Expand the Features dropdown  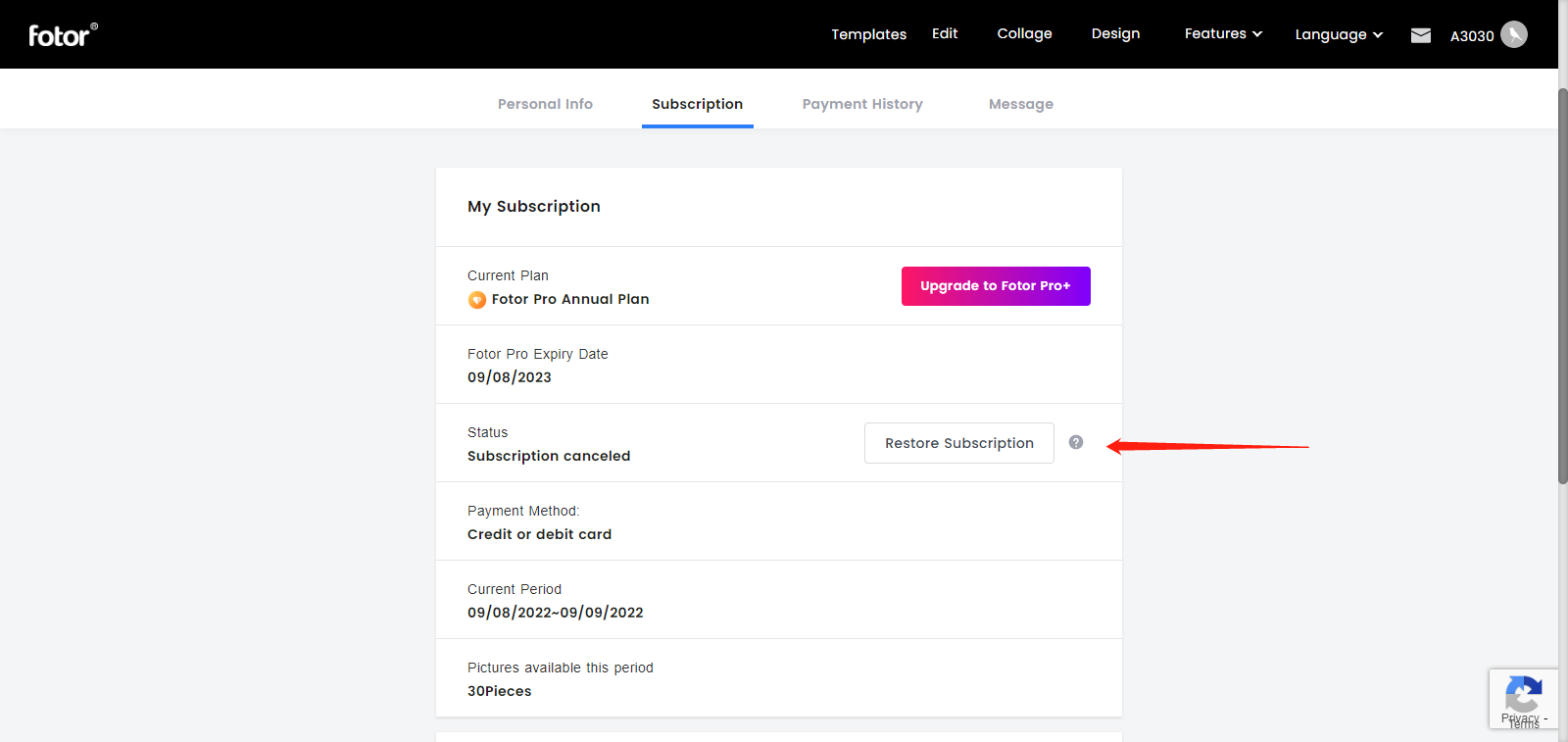click(1223, 33)
